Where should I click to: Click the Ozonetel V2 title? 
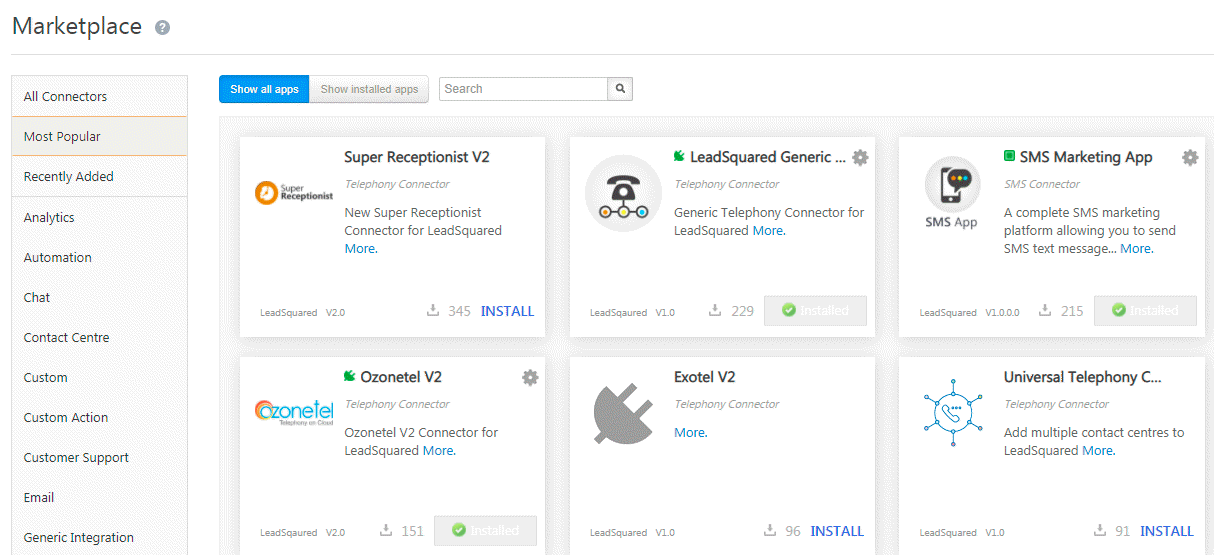(x=400, y=377)
